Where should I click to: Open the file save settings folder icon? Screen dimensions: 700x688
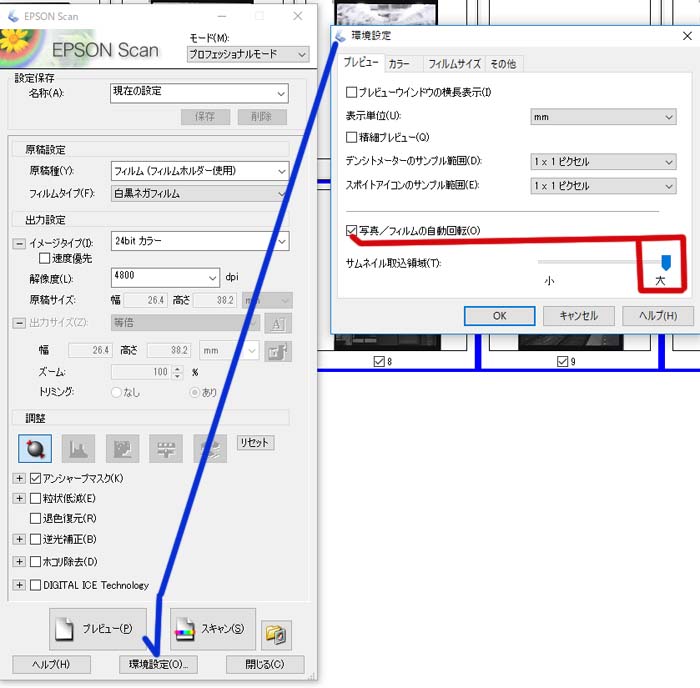(276, 634)
